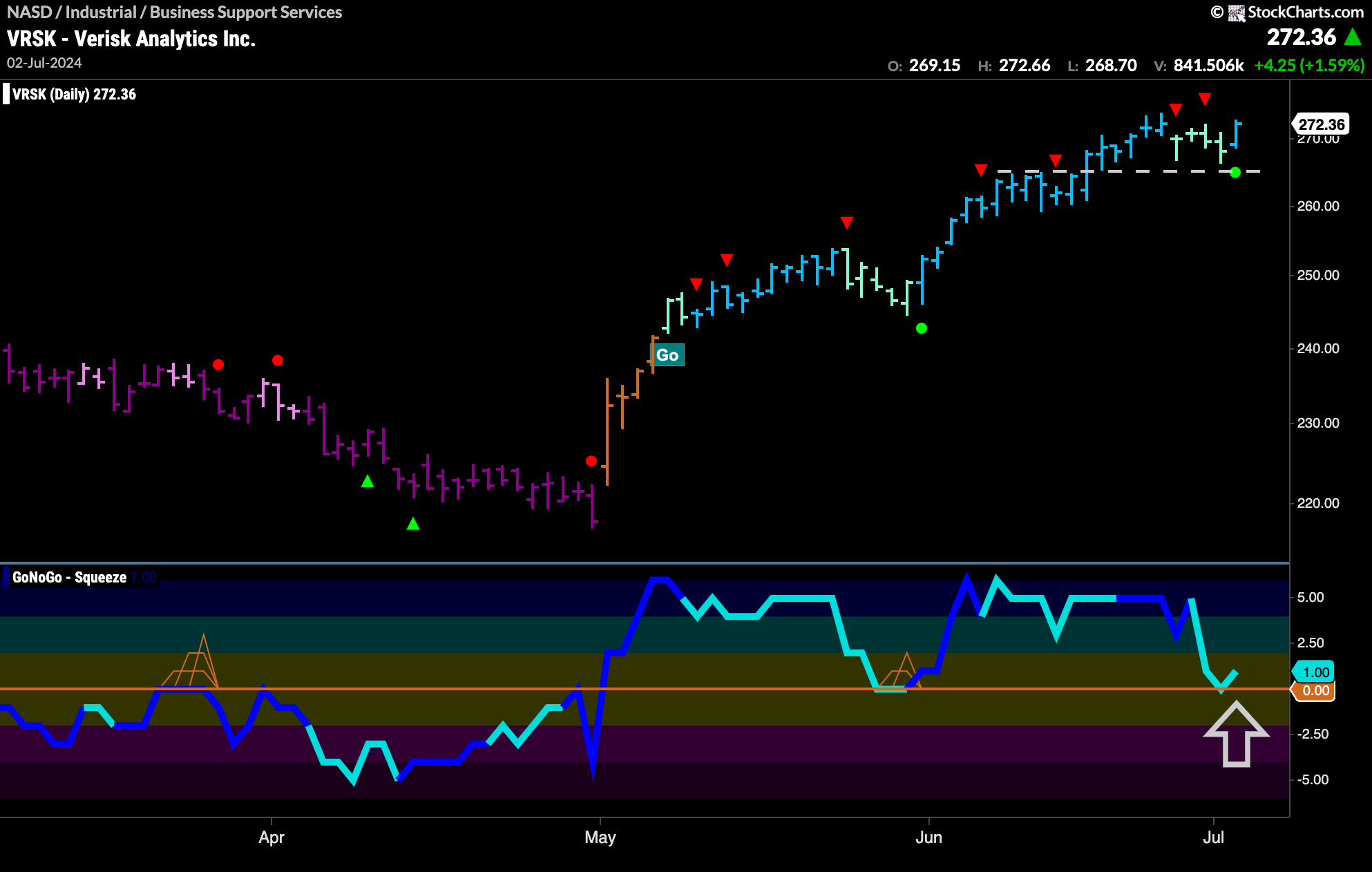Click the 'VRSK (Daily) 272.36' legend label
This screenshot has height=872, width=1372.
pyautogui.click(x=74, y=94)
